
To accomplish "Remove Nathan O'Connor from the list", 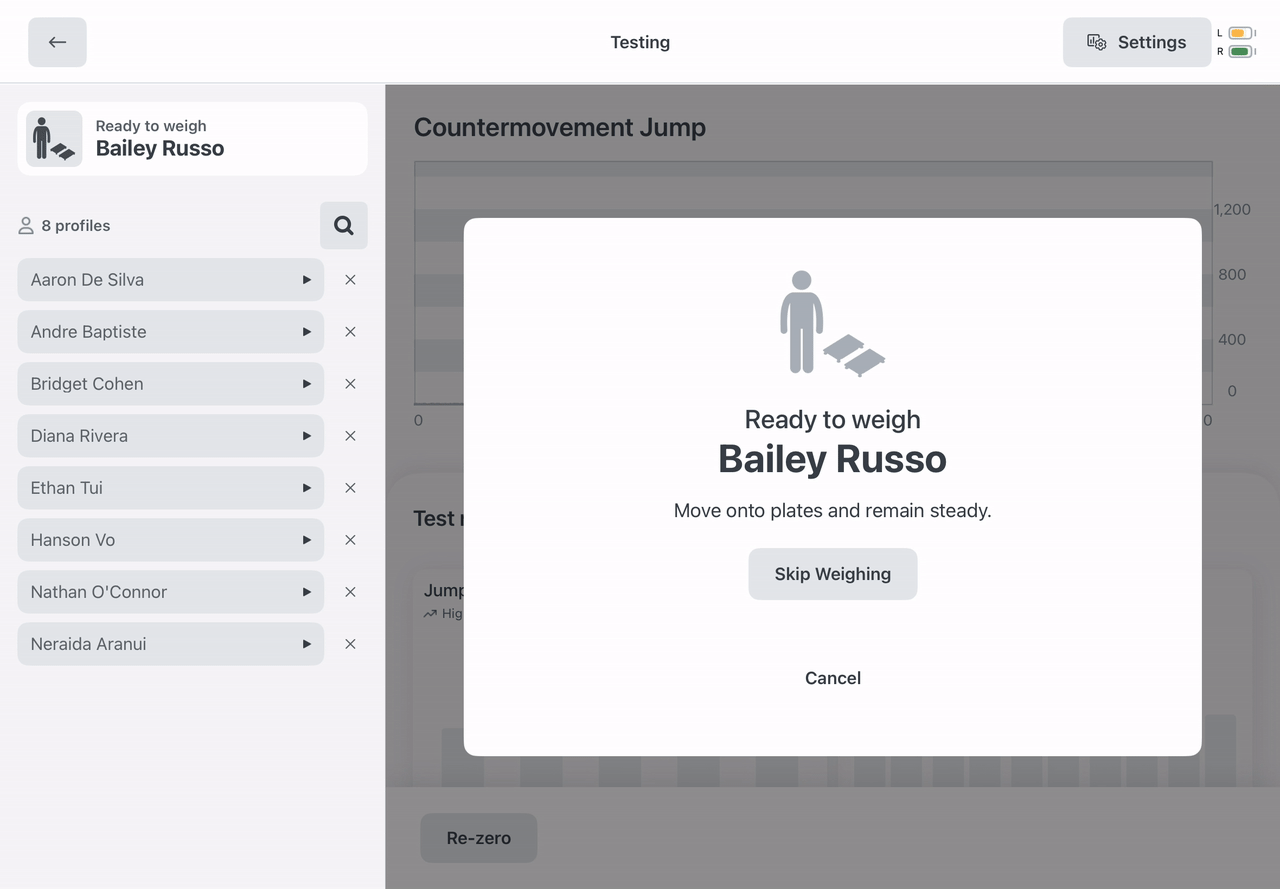I will 350,592.
